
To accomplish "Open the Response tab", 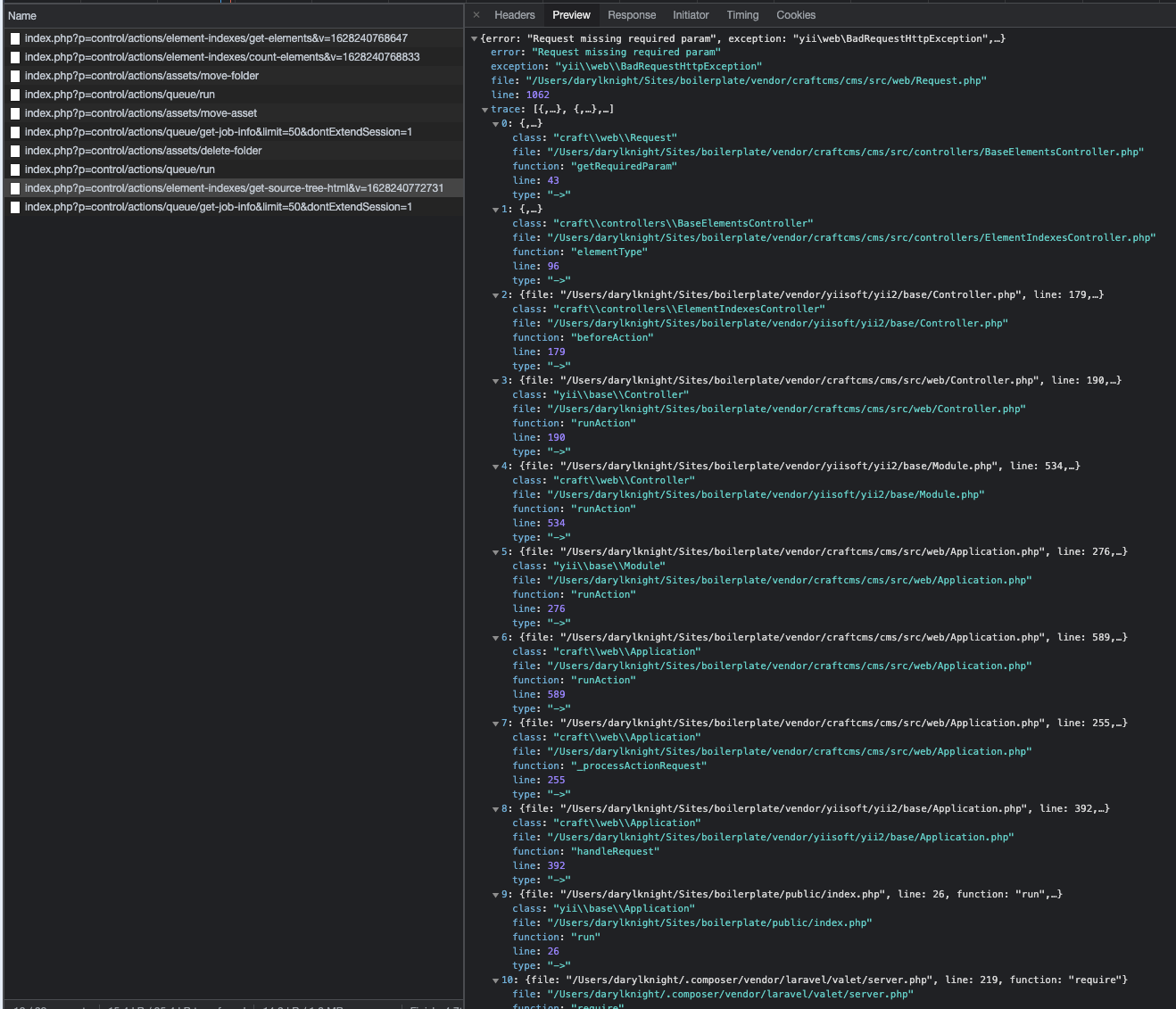I will (x=632, y=15).
